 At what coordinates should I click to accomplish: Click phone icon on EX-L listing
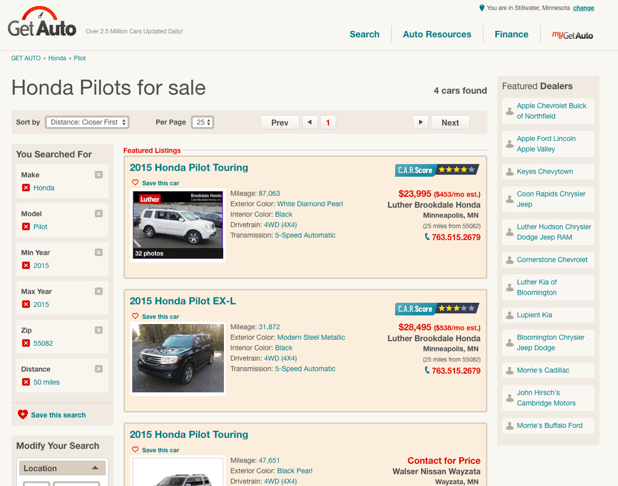pyautogui.click(x=427, y=371)
